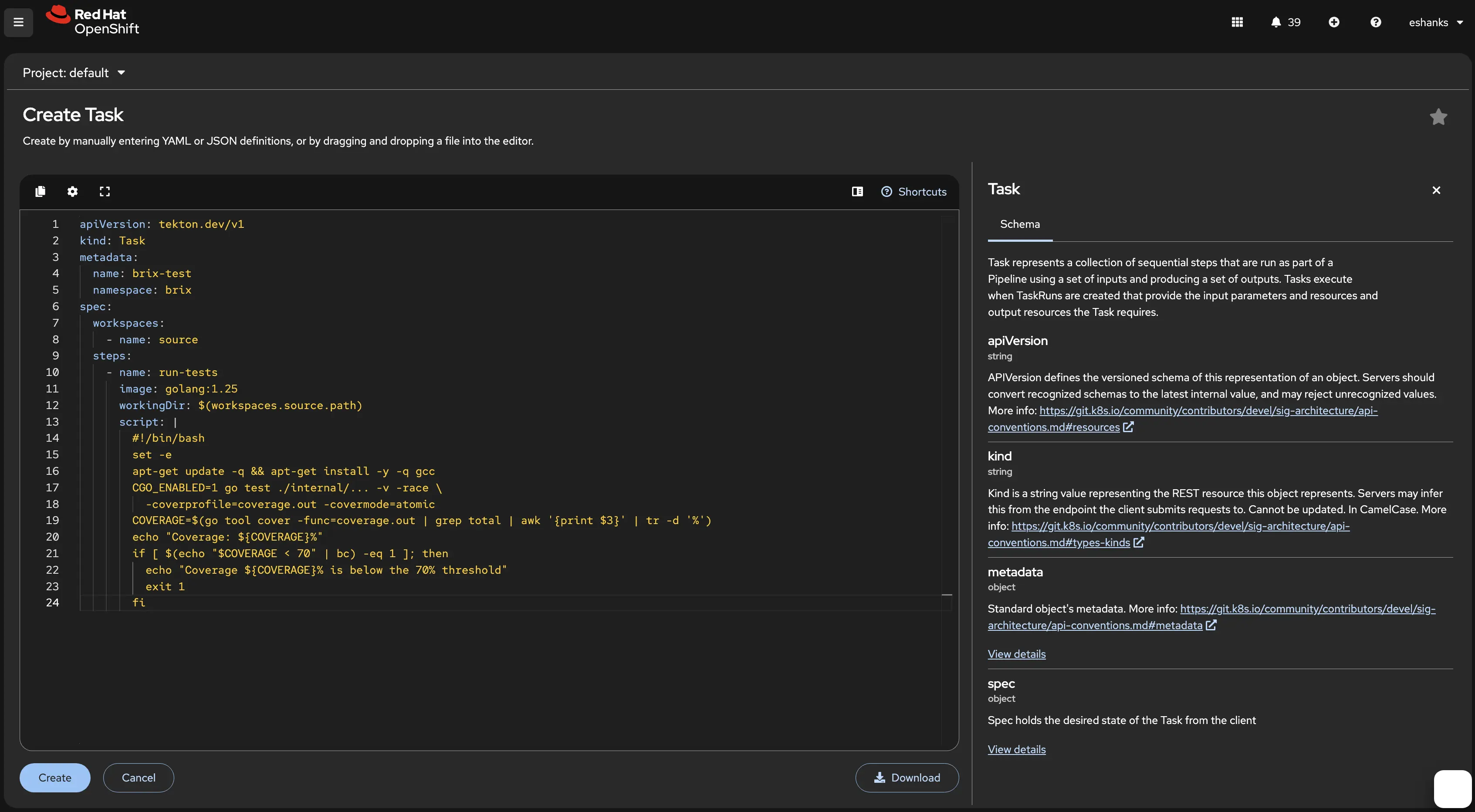1475x812 pixels.
Task: Click the Create Task heading
Action: point(73,115)
